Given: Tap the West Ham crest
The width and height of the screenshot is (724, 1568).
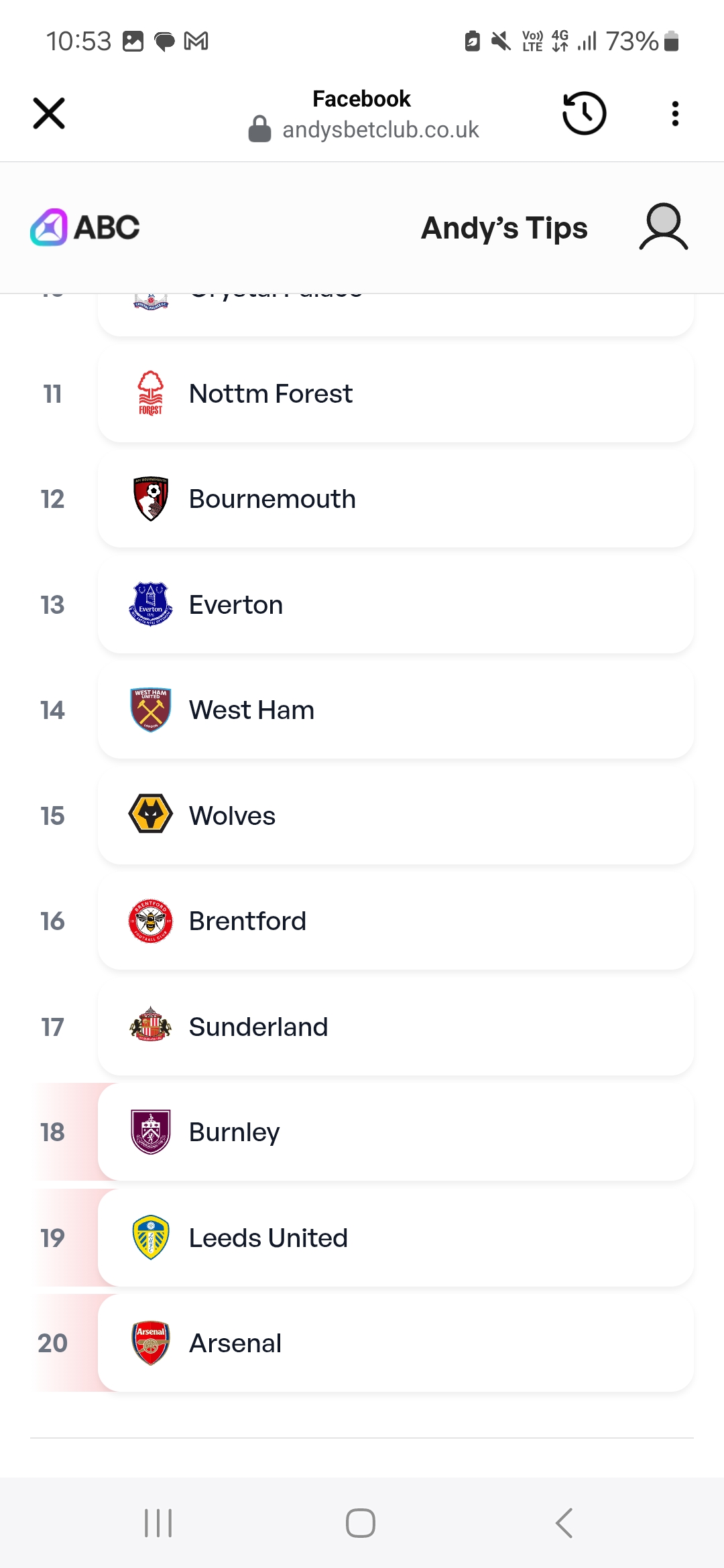Looking at the screenshot, I should pos(151,710).
